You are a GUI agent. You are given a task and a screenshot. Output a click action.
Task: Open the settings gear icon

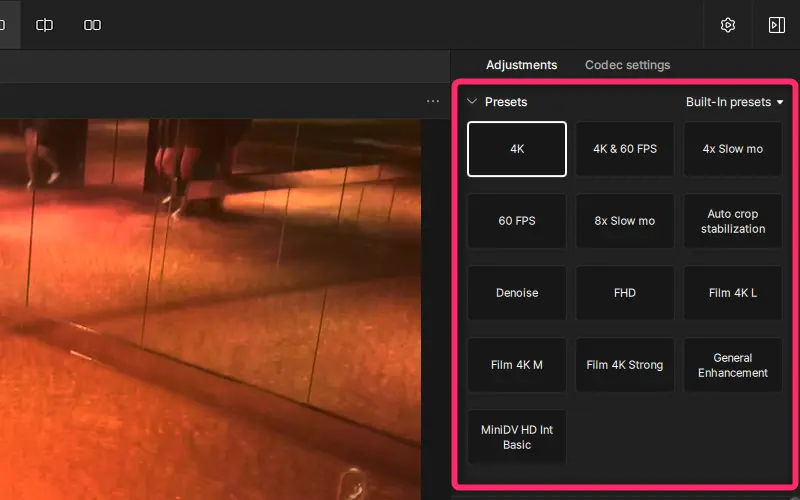[x=728, y=25]
